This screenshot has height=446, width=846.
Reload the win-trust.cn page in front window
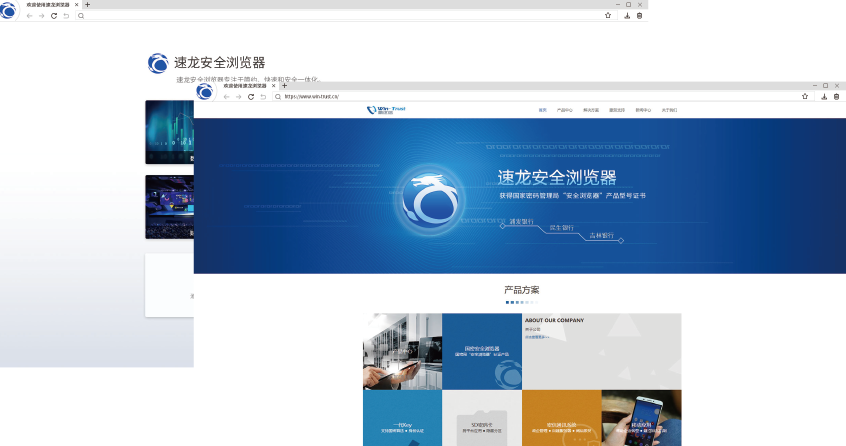click(251, 97)
